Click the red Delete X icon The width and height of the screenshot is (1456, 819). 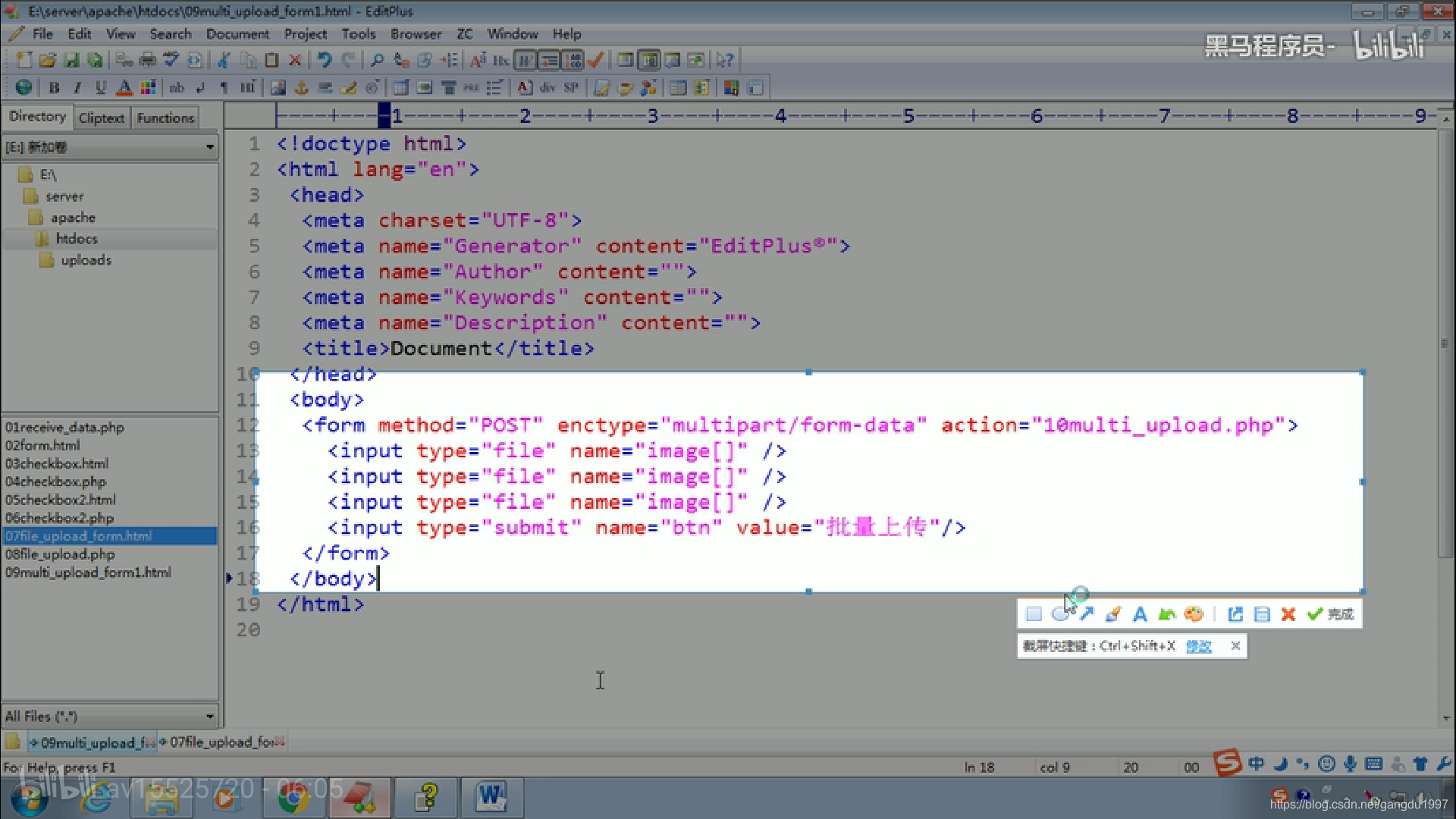295,60
